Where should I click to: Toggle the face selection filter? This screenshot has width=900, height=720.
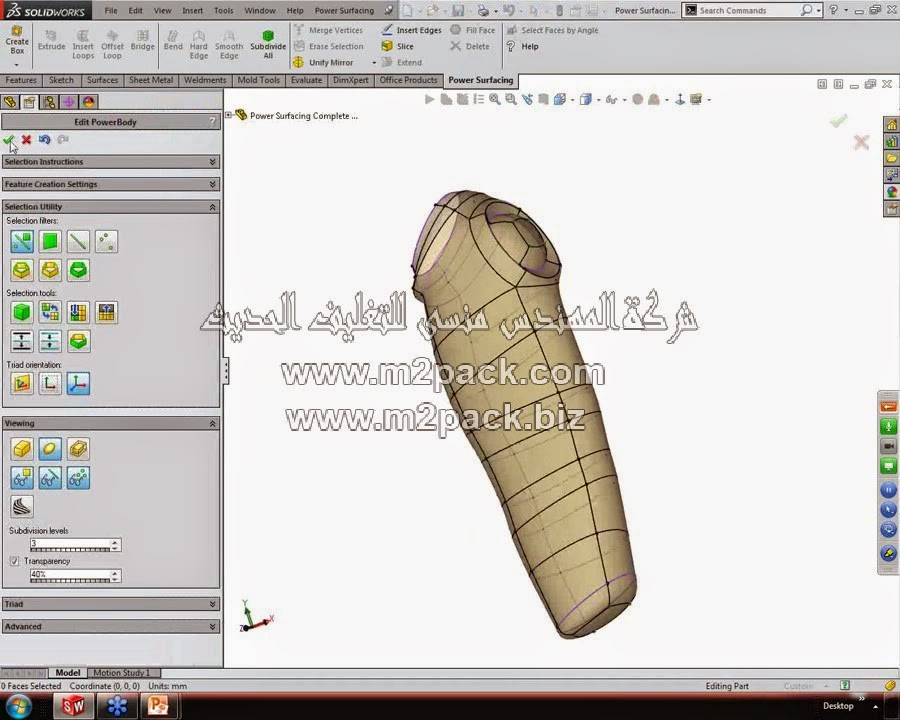pyautogui.click(x=50, y=242)
